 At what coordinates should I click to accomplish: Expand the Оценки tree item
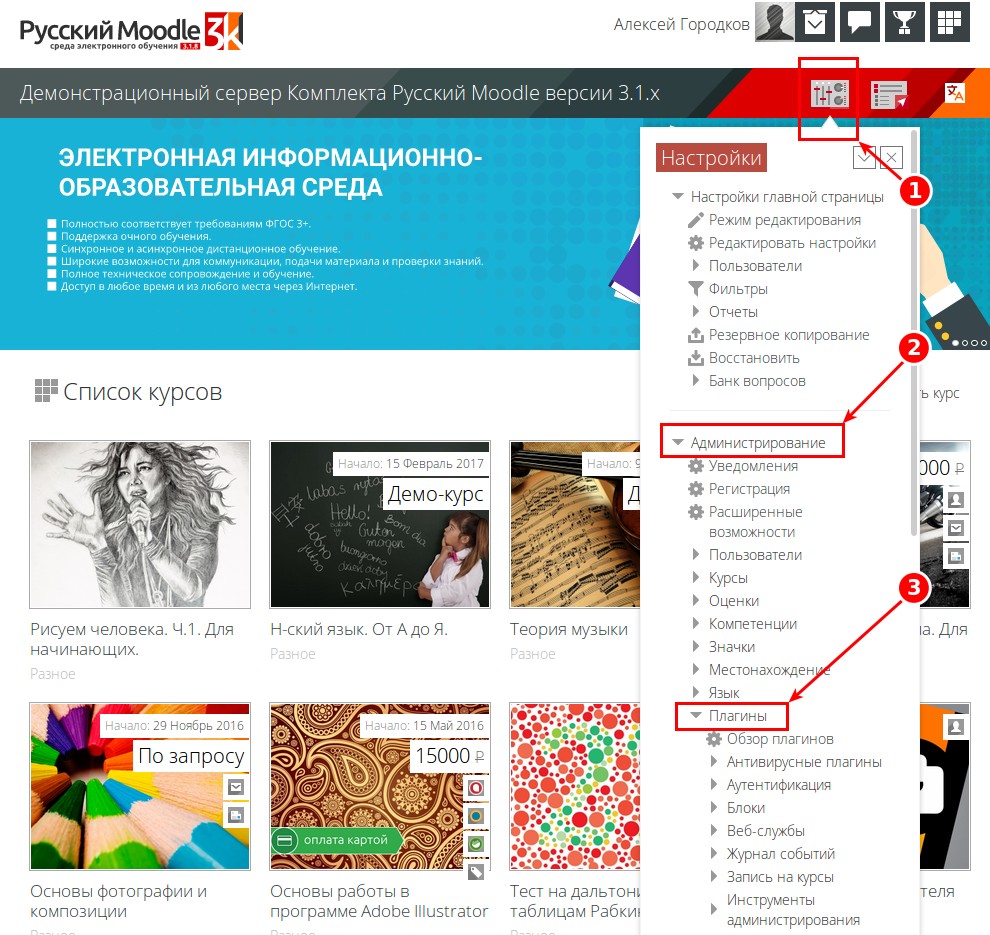(x=696, y=601)
